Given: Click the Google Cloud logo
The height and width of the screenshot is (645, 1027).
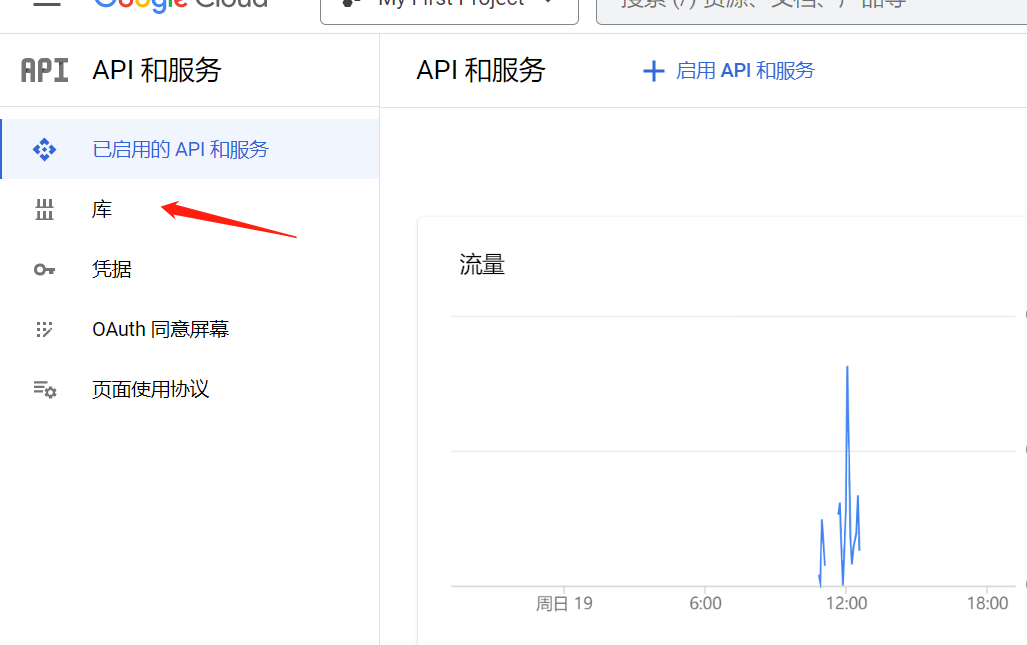Looking at the screenshot, I should (x=180, y=3).
